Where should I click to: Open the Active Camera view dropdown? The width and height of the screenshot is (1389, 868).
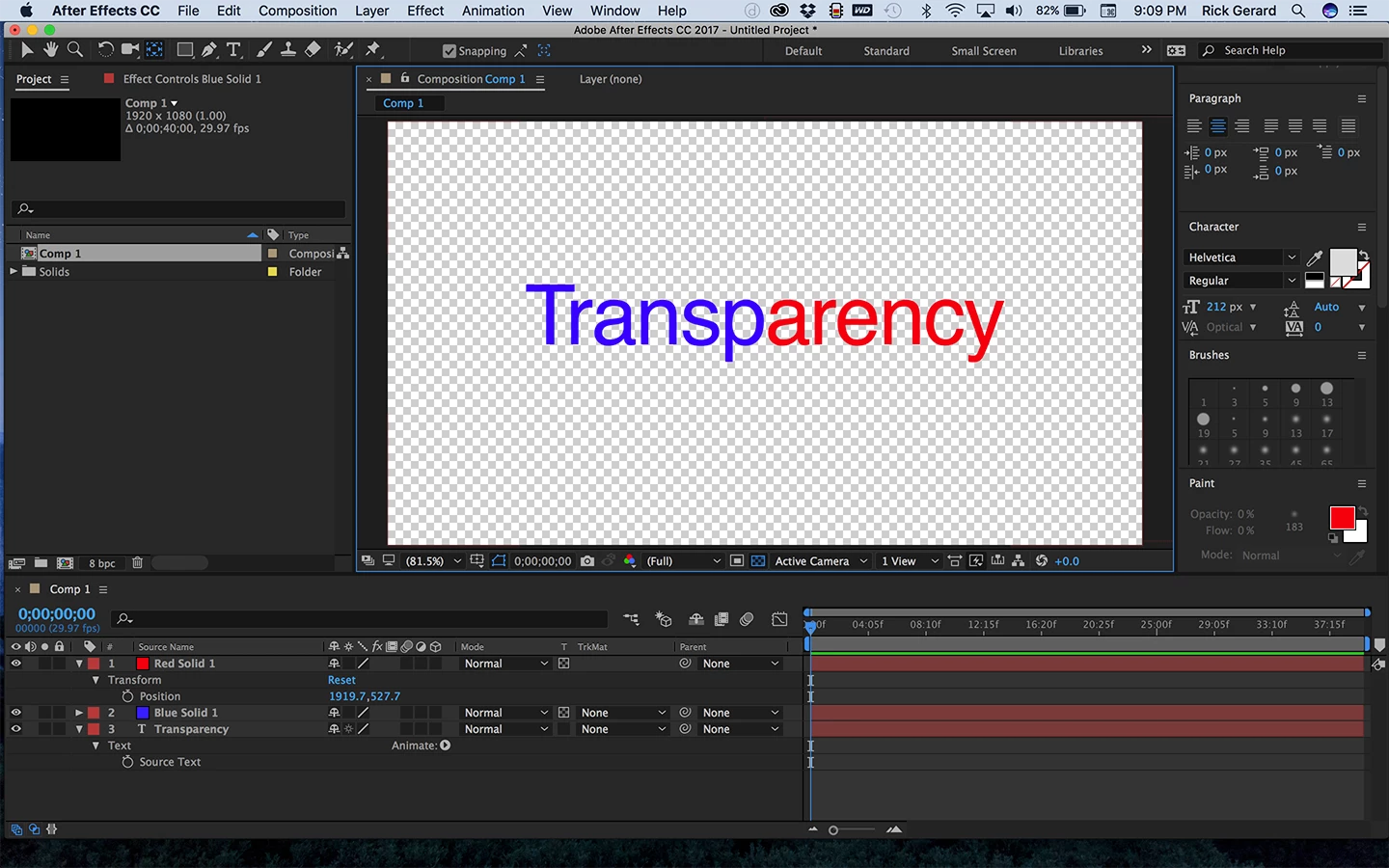[x=821, y=560]
